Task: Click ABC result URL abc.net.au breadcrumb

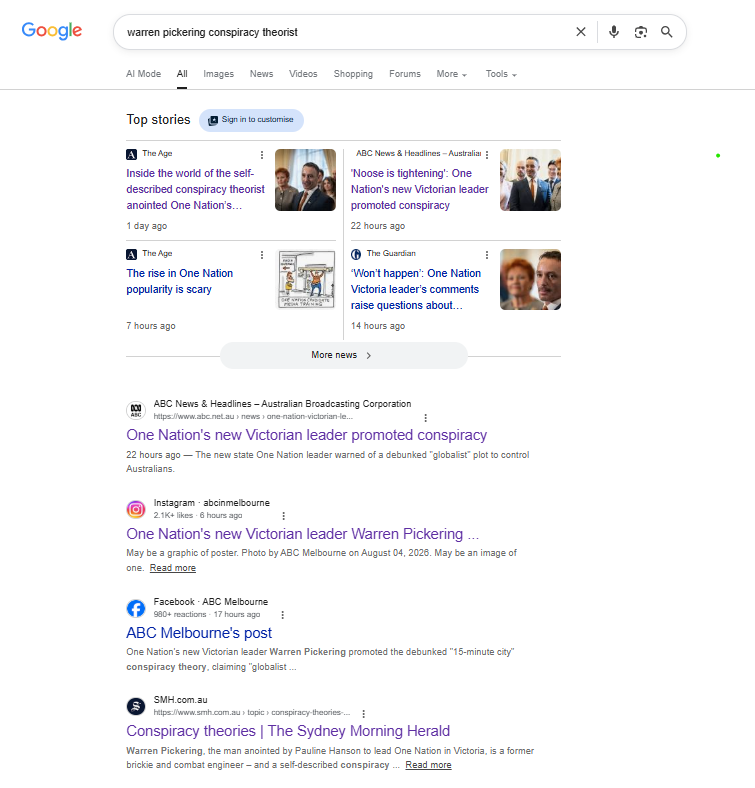Action: tap(253, 417)
